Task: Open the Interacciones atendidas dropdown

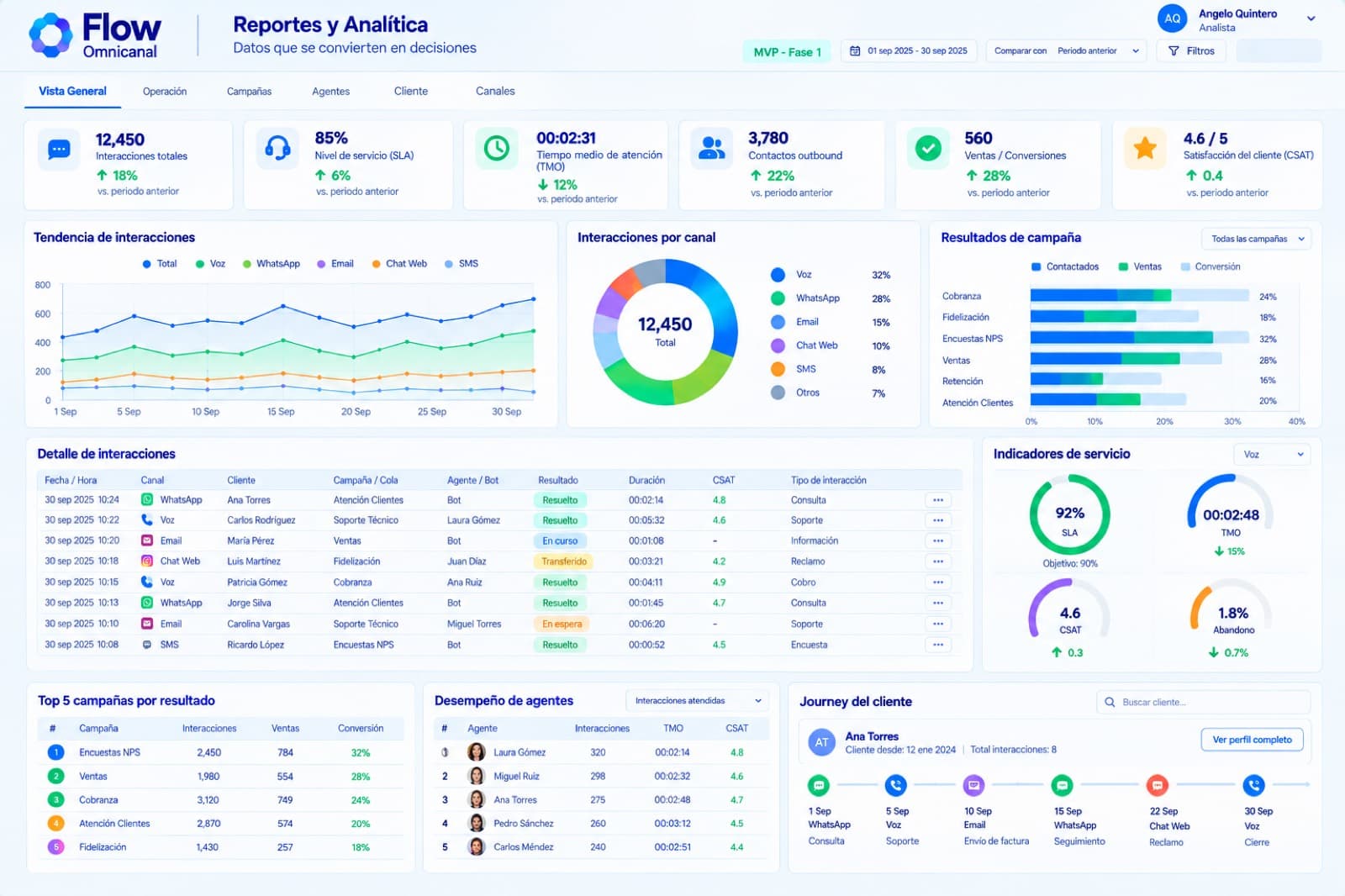Action: (x=697, y=701)
